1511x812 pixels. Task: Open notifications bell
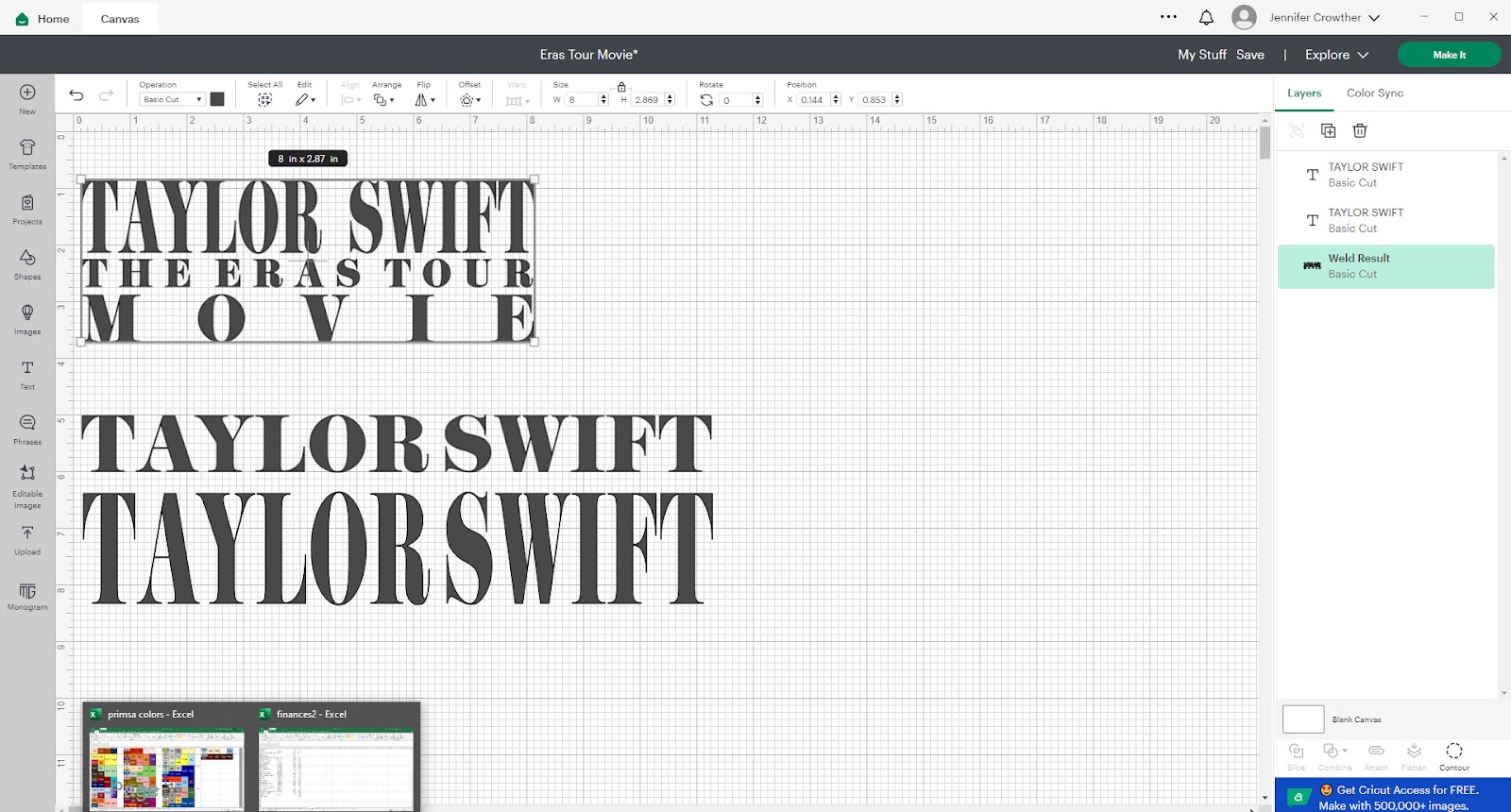(x=1206, y=17)
